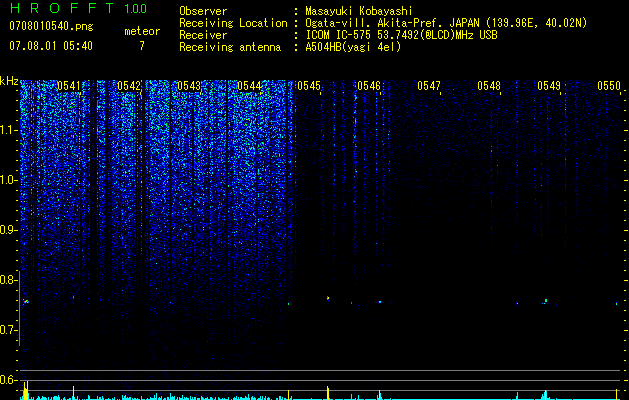Click the Receiving antenna field label
The image size is (629, 400).
230,47
